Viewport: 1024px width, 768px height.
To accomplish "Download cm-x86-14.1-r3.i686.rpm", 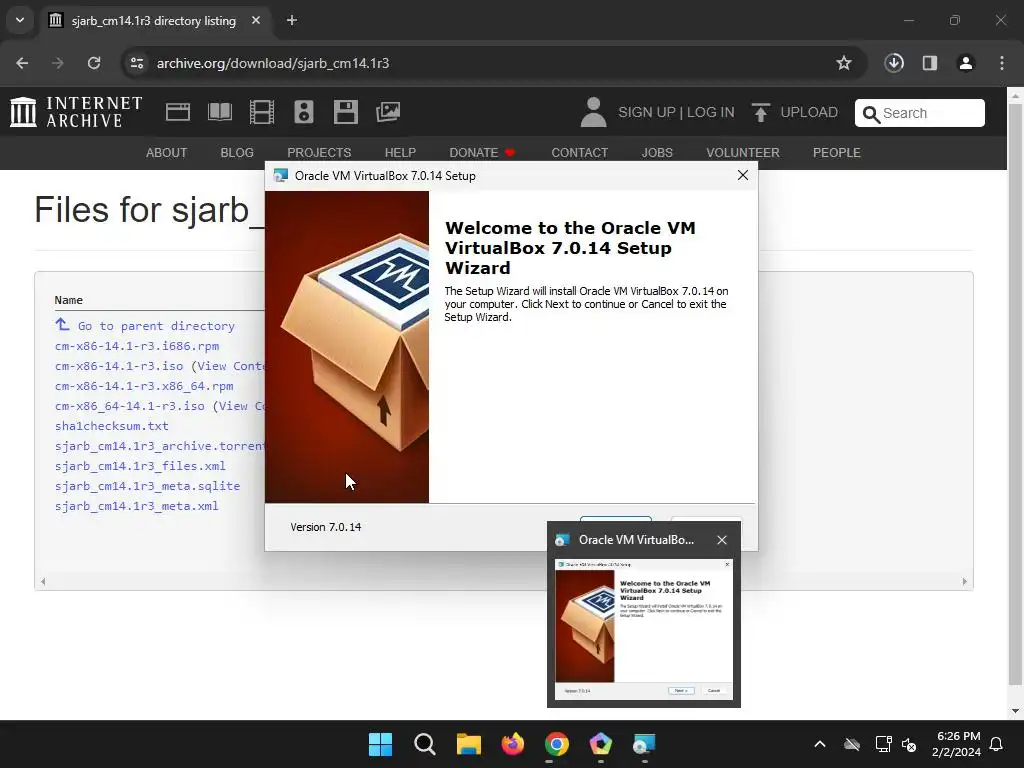I will pos(137,346).
